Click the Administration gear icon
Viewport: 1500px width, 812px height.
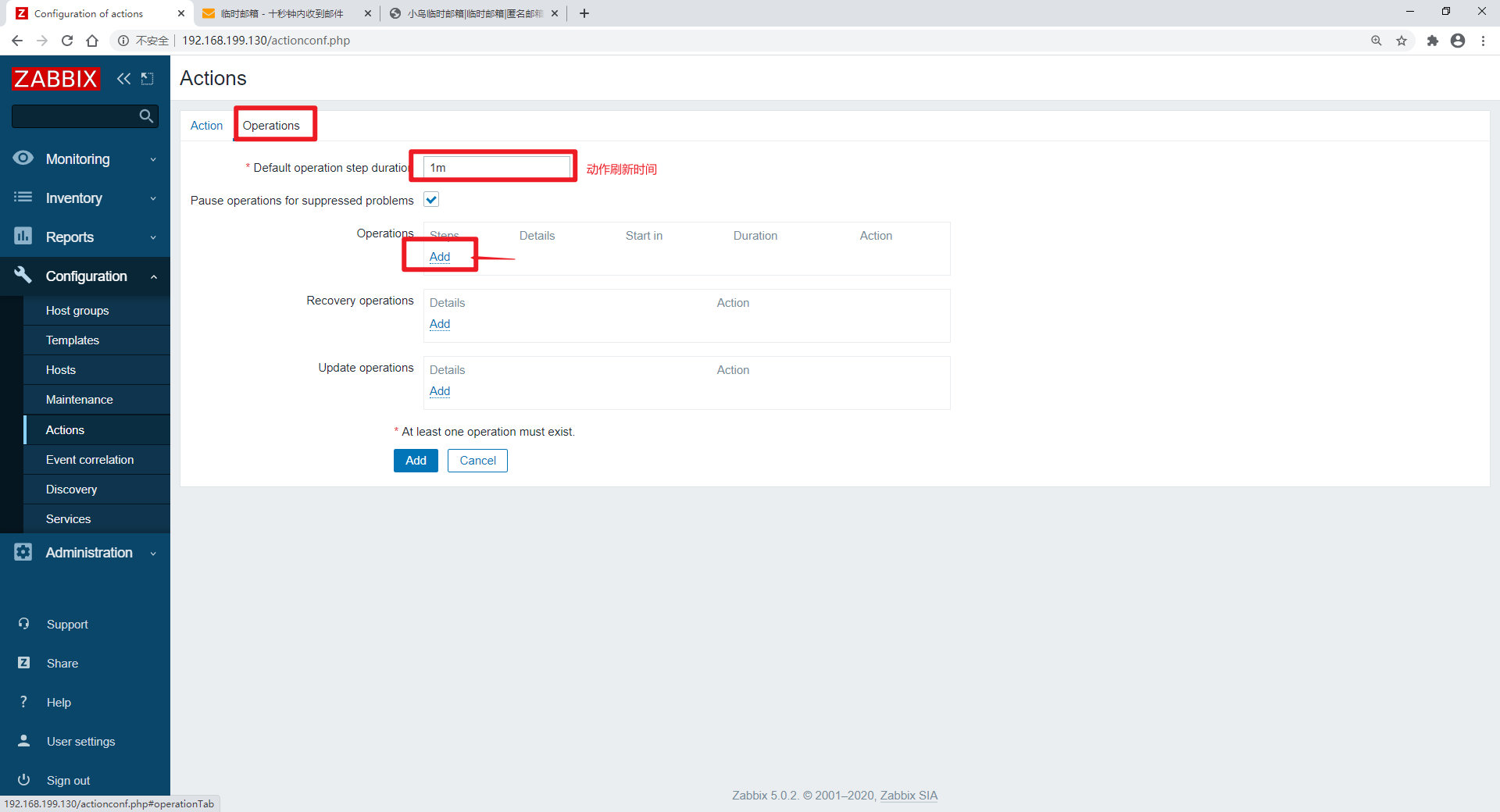(23, 552)
